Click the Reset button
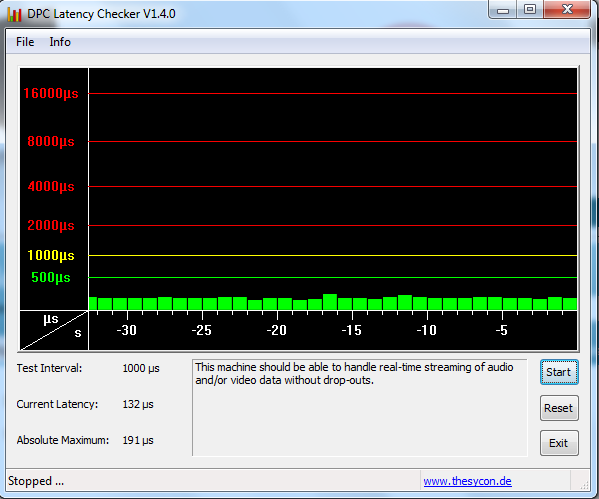 point(559,408)
